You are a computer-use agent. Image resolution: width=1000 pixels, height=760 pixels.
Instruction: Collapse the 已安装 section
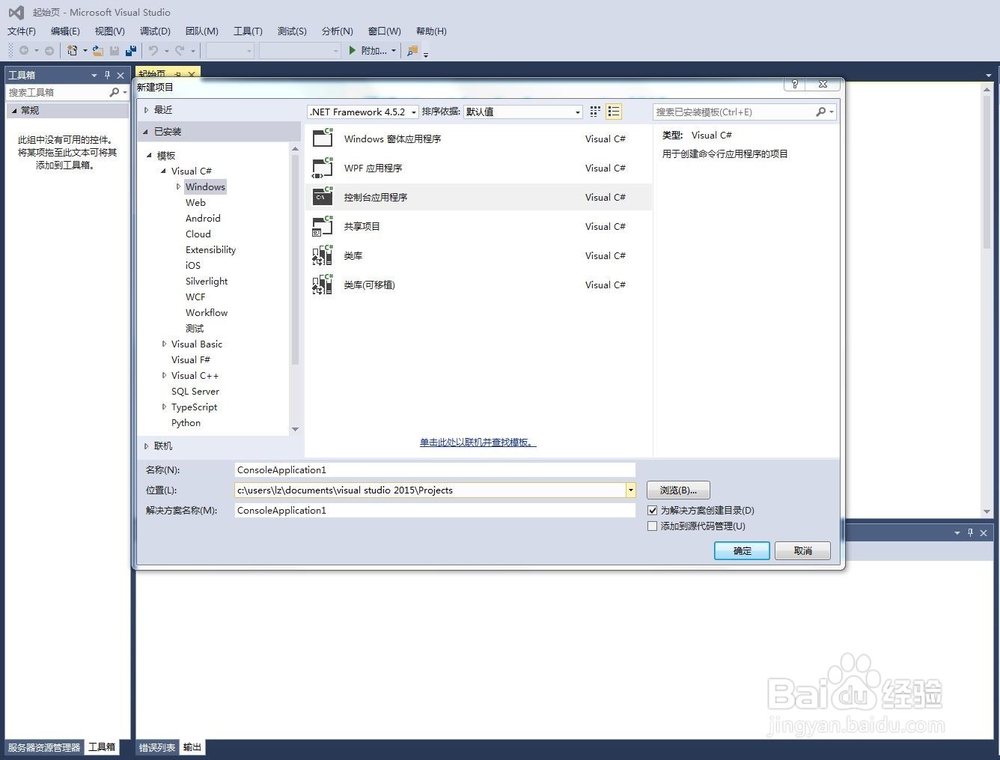pyautogui.click(x=145, y=131)
